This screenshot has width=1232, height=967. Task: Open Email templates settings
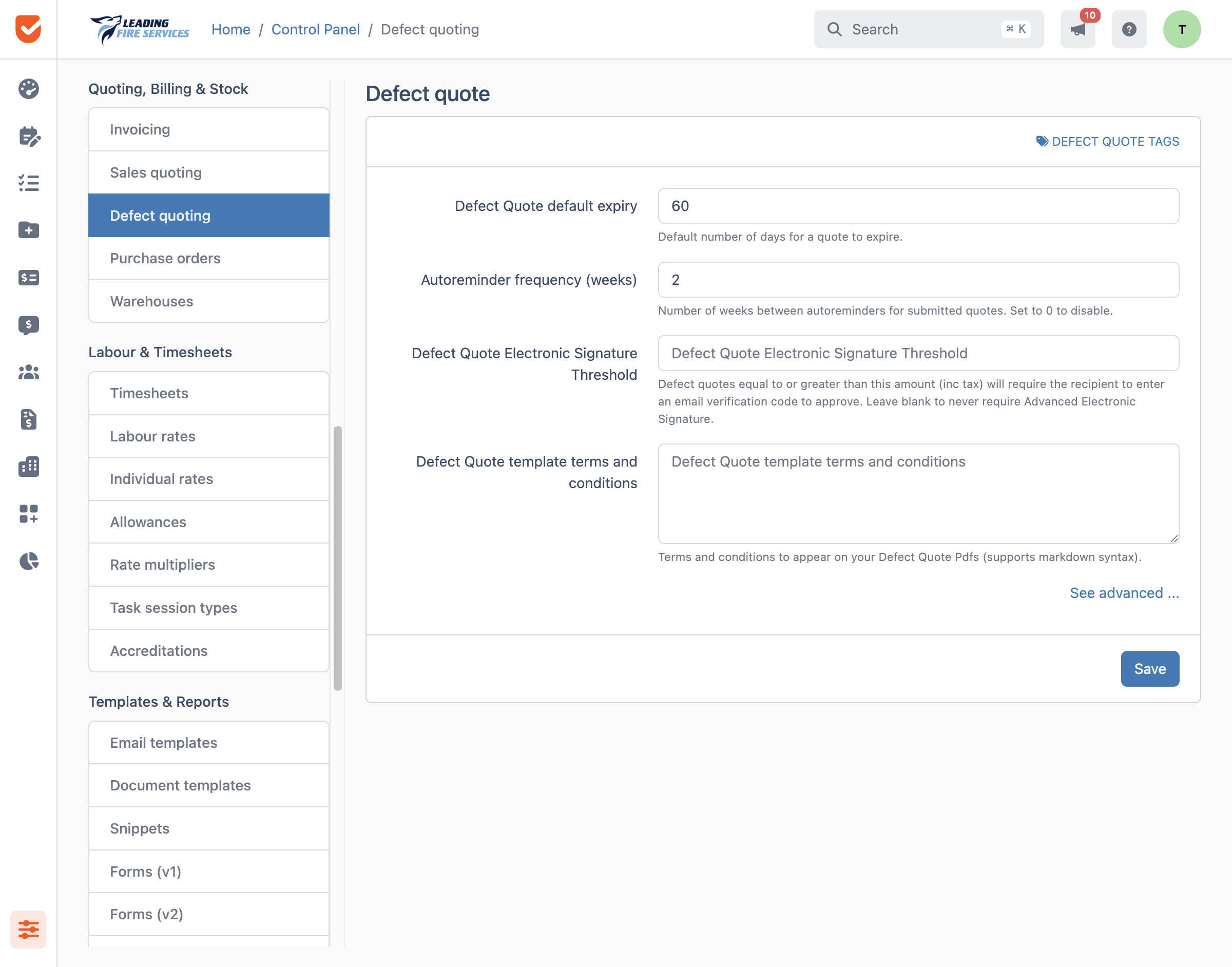tap(209, 743)
